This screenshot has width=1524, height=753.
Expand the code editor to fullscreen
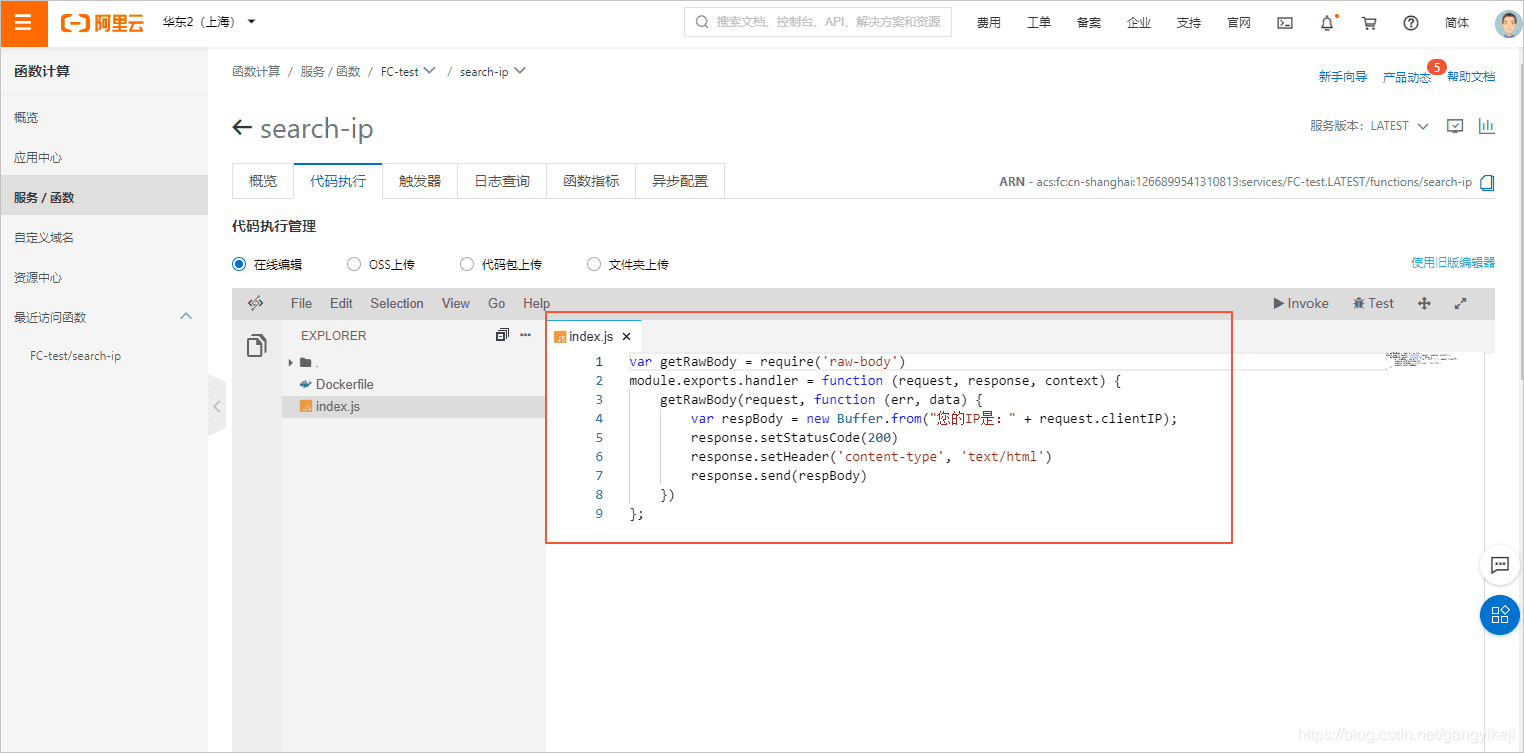[x=1460, y=303]
